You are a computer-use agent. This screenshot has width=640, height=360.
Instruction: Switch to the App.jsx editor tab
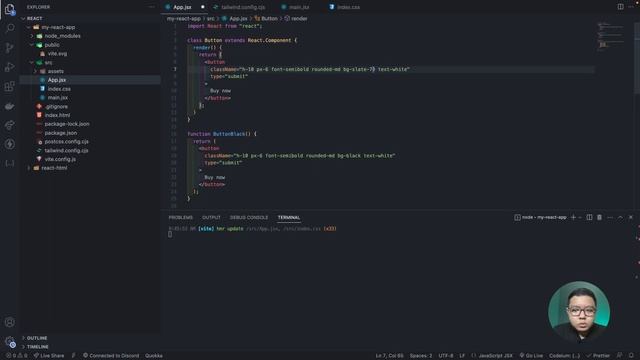click(182, 7)
